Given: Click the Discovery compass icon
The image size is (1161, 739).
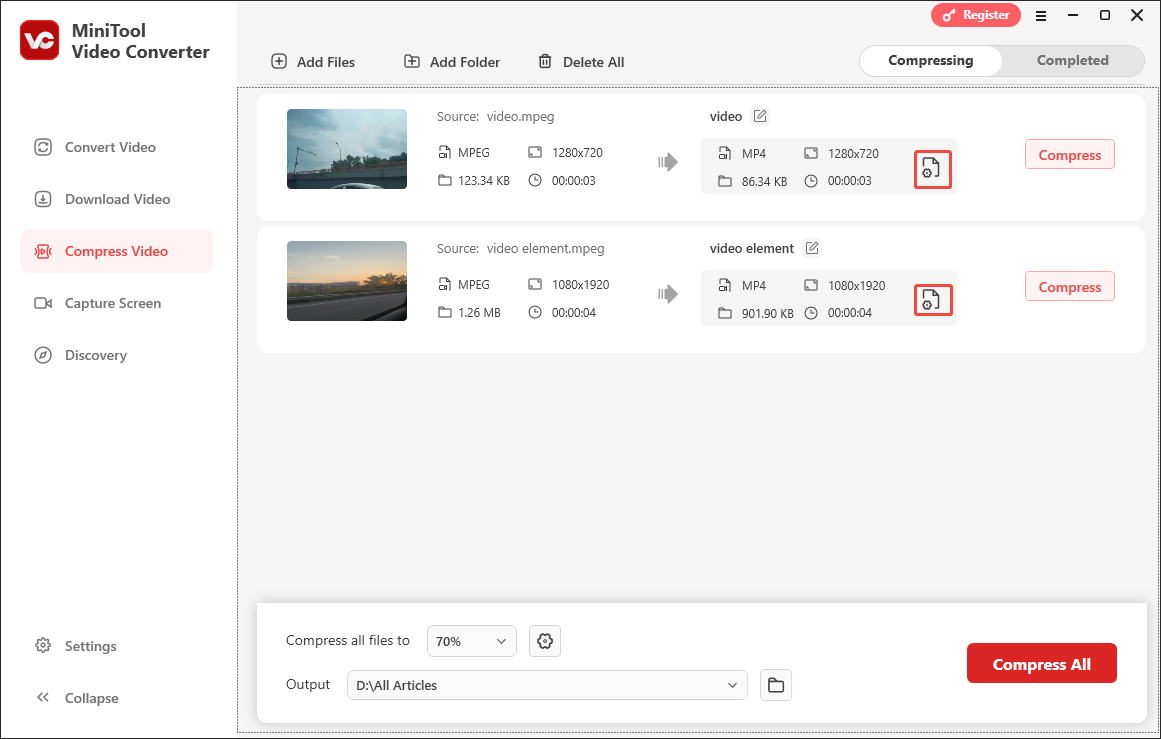Looking at the screenshot, I should coord(43,355).
